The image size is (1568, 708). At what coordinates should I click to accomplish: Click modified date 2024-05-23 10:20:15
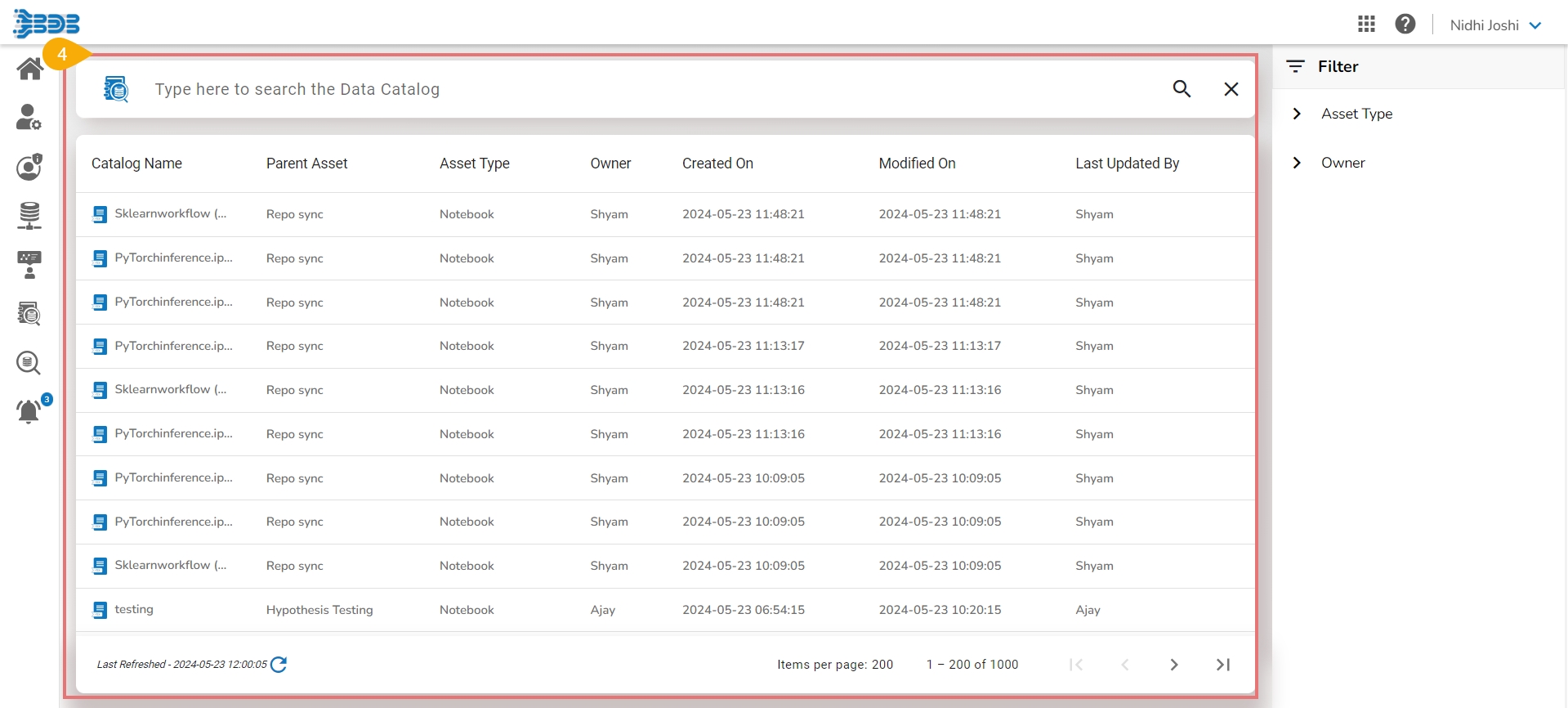click(940, 610)
